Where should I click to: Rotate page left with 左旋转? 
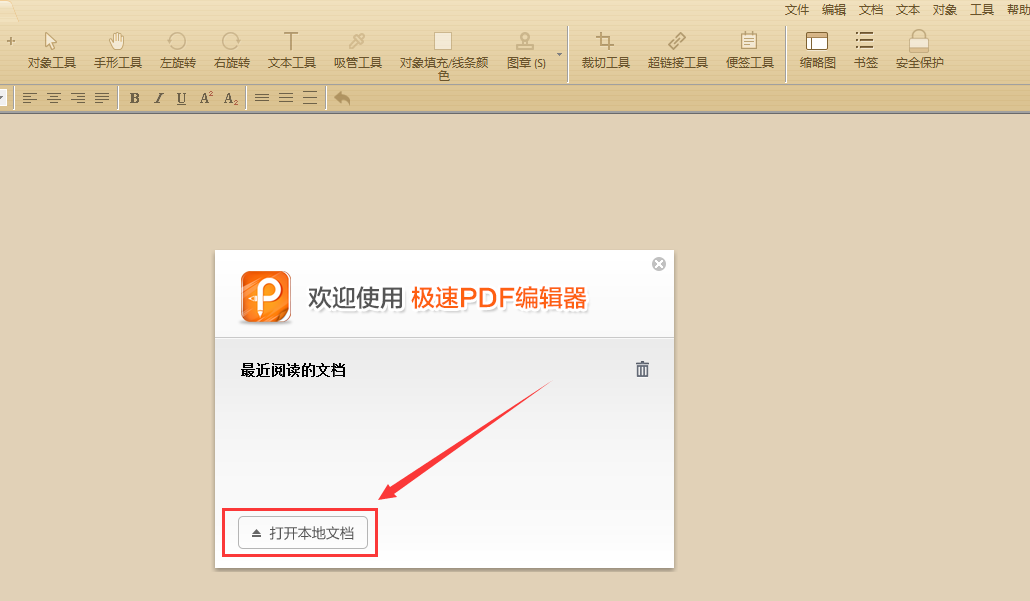177,51
